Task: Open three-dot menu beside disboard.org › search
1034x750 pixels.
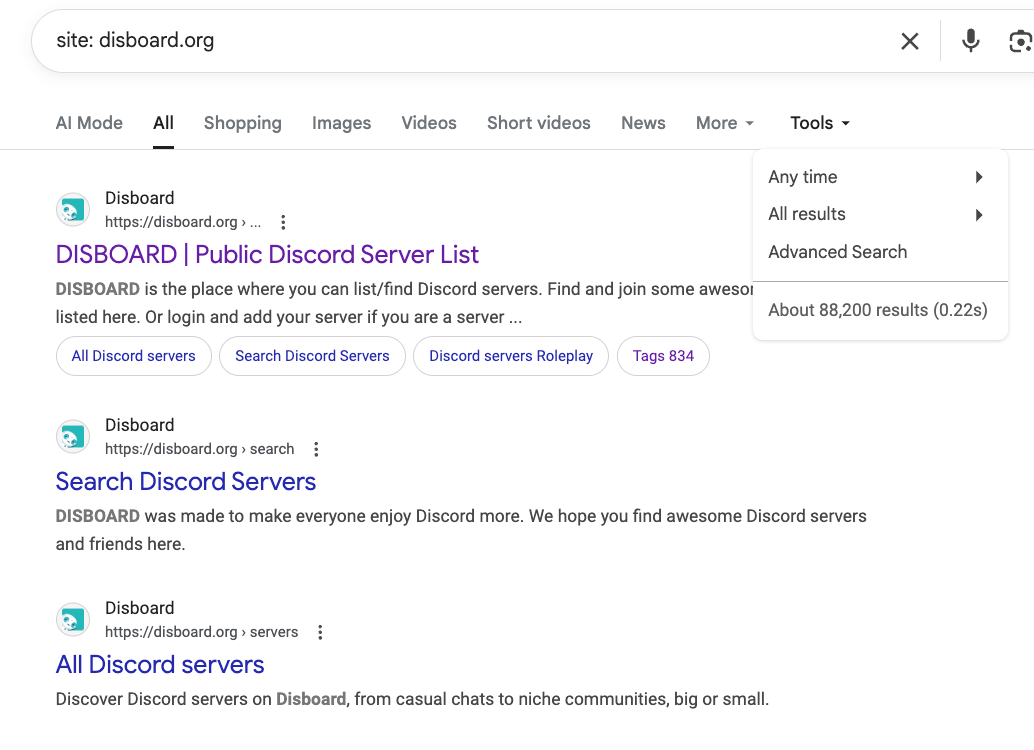Action: (x=316, y=449)
